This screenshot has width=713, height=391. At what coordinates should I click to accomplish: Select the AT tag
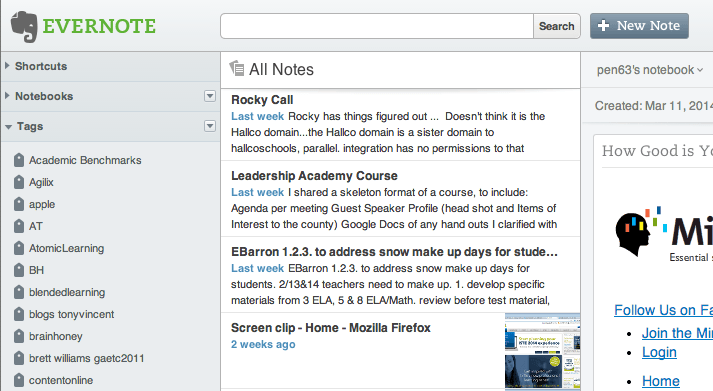(x=35, y=226)
